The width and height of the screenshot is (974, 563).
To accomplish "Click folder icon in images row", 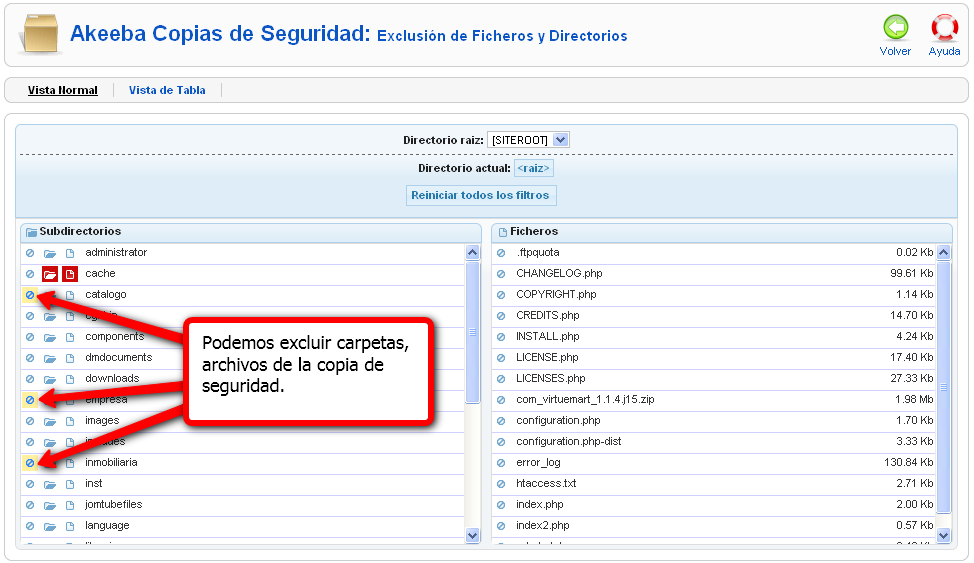I will coord(50,422).
